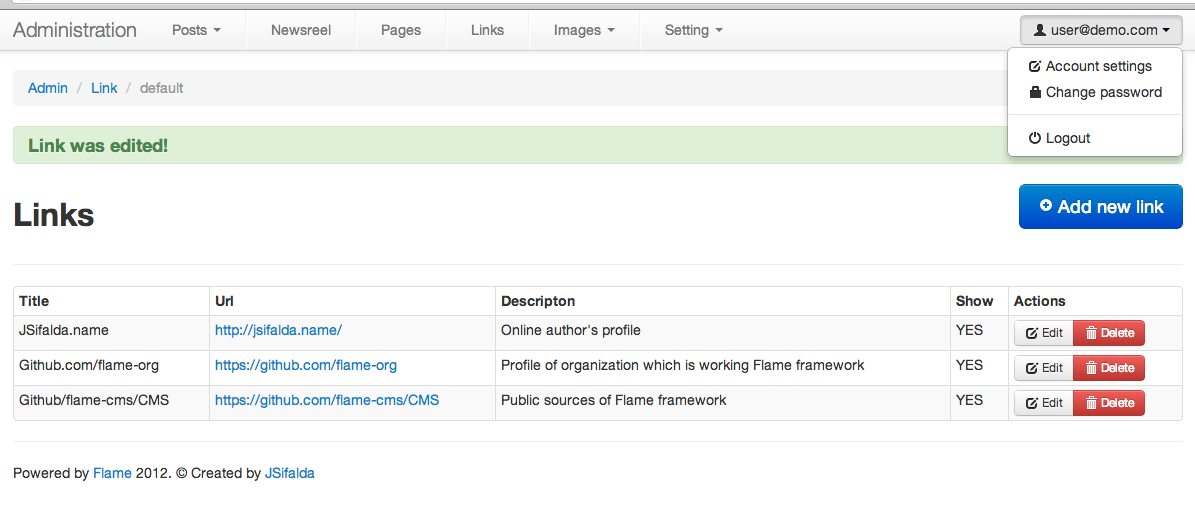Screen dimensions: 1195x507
Task: Open the Pages navigation item
Action: 401,30
